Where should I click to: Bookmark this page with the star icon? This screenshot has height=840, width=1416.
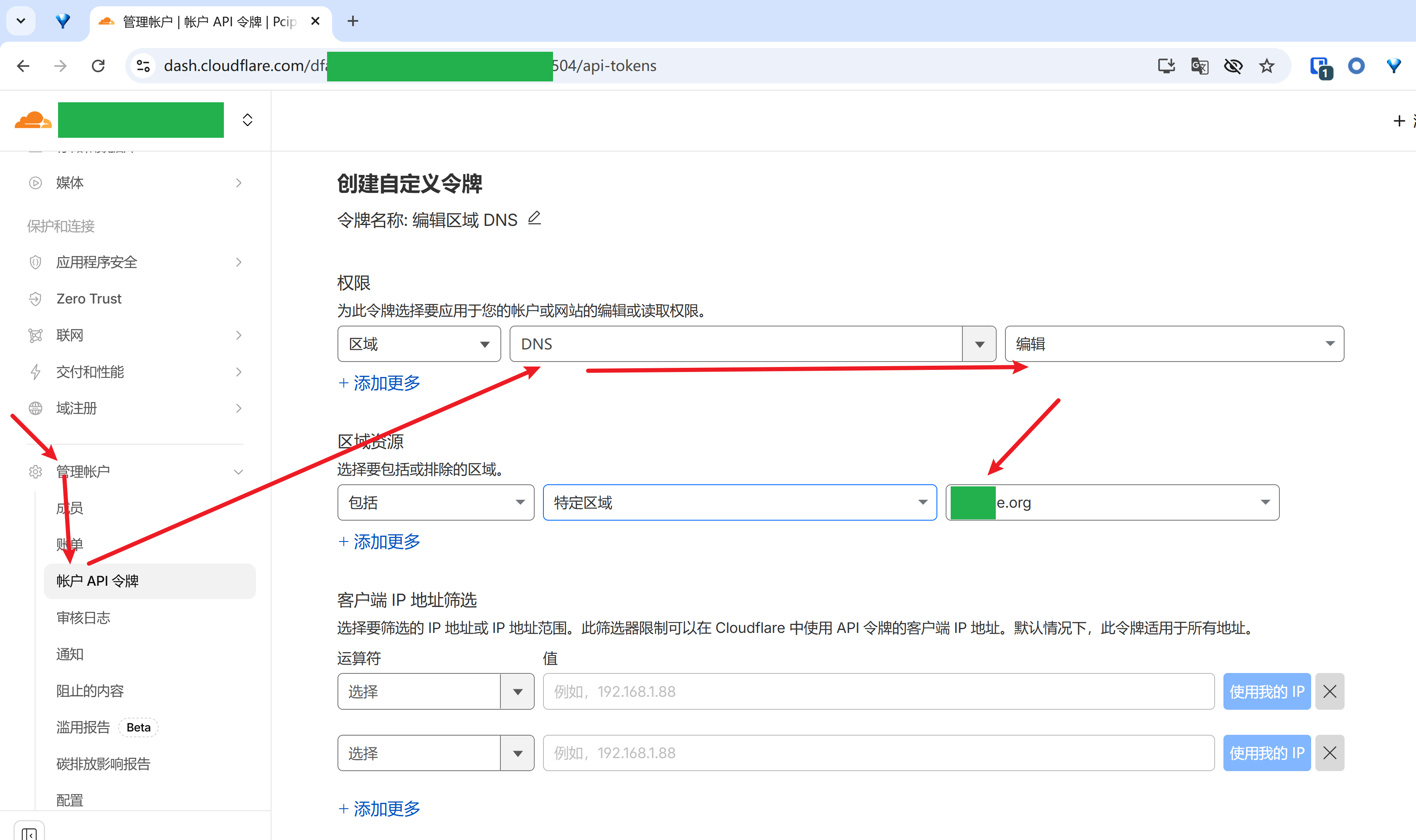point(1266,66)
